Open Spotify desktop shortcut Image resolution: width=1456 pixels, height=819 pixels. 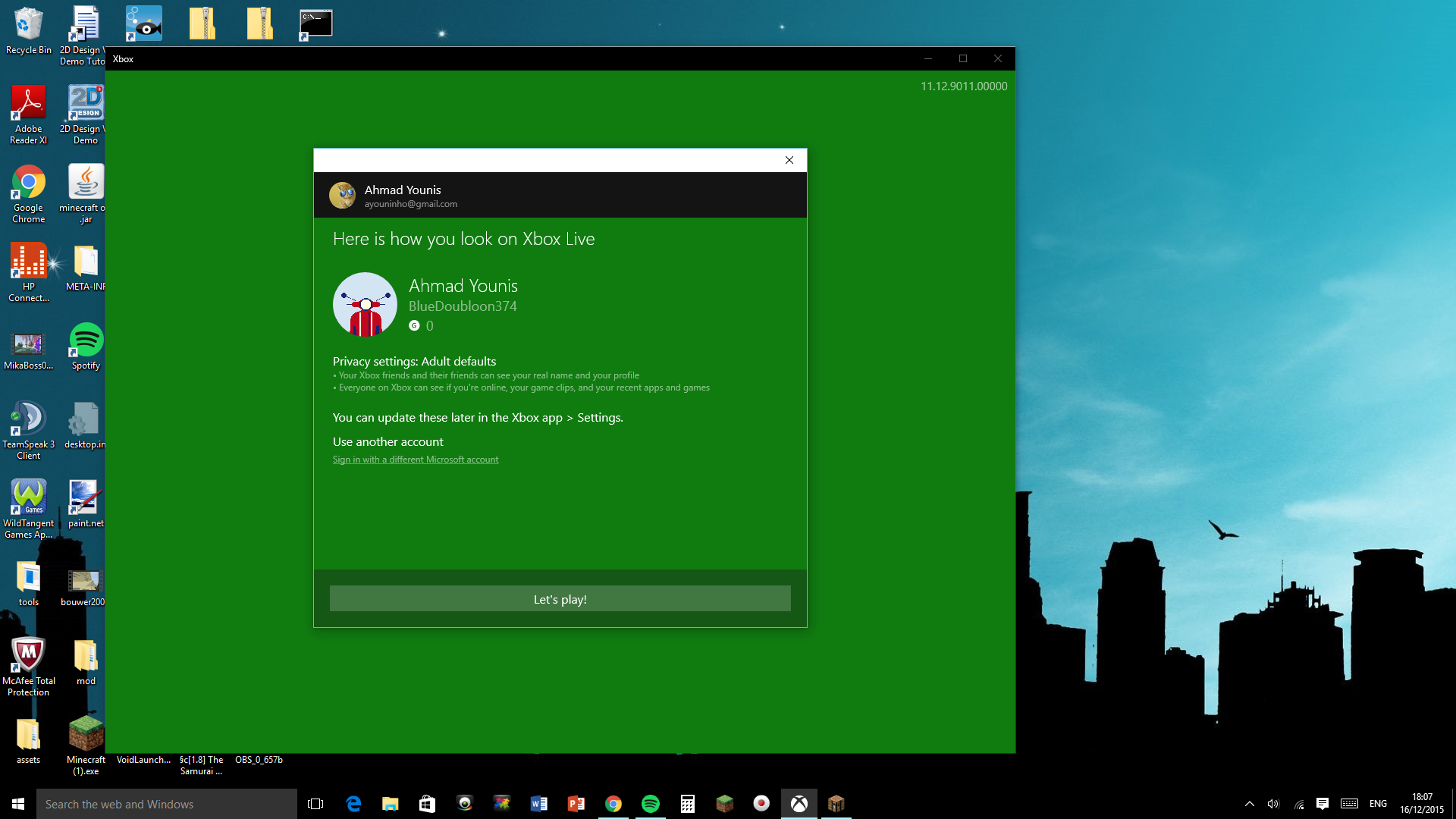(x=86, y=347)
